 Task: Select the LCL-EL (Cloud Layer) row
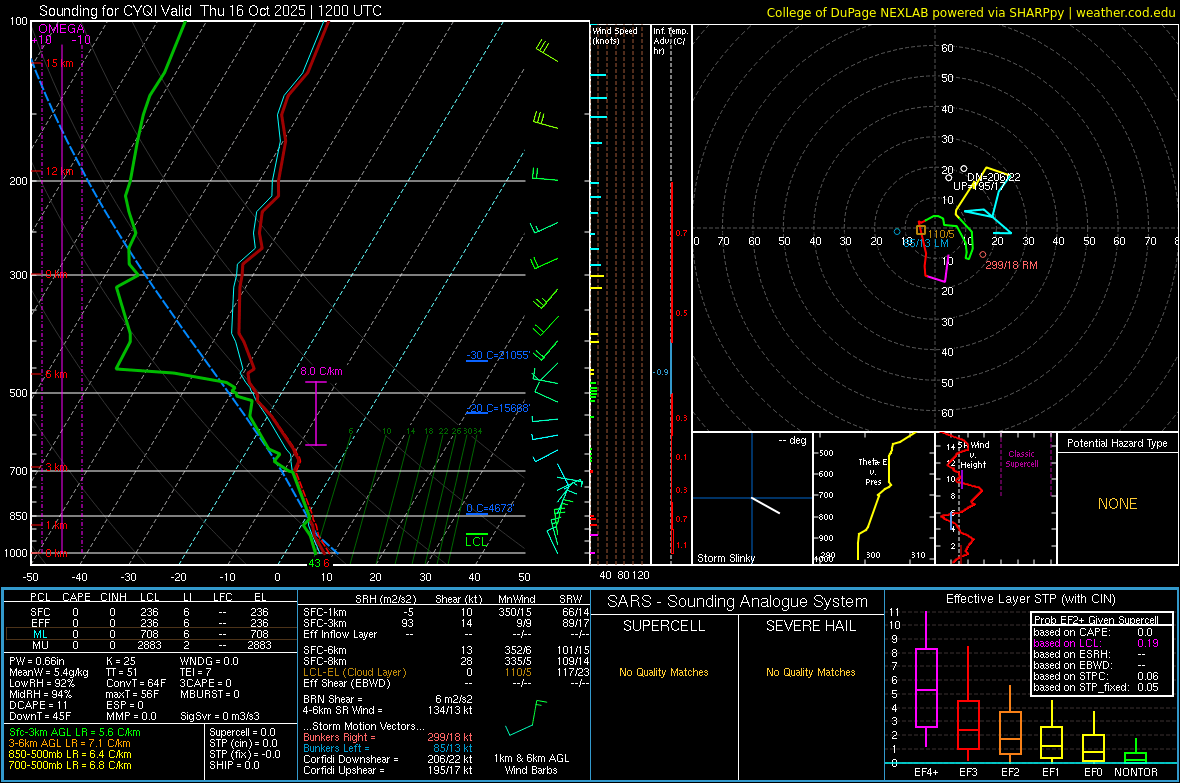coord(446,672)
